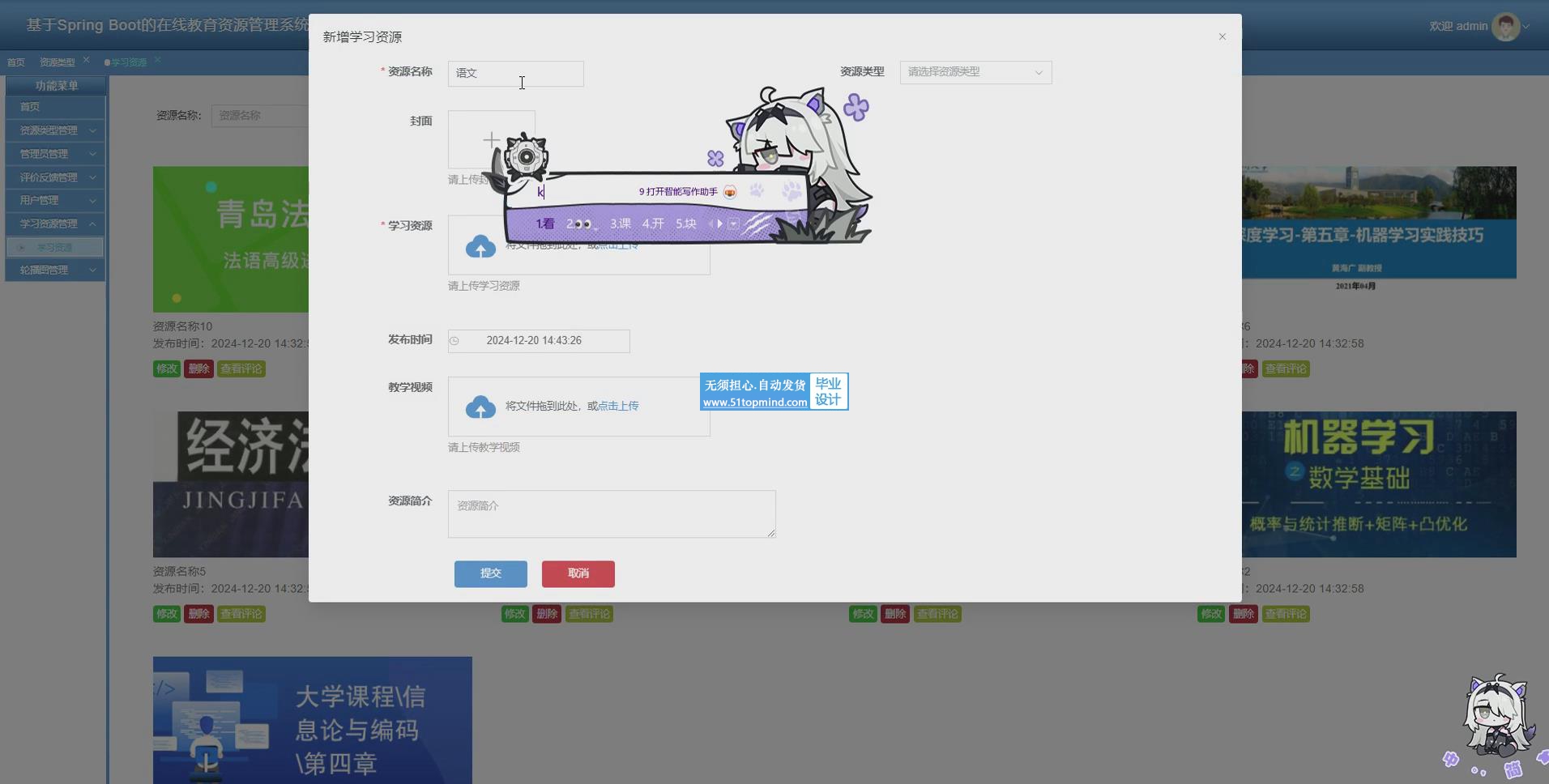This screenshot has height=784, width=1549.
Task: Open dropdown arrow next to admin avatar
Action: pyautogui.click(x=1526, y=27)
